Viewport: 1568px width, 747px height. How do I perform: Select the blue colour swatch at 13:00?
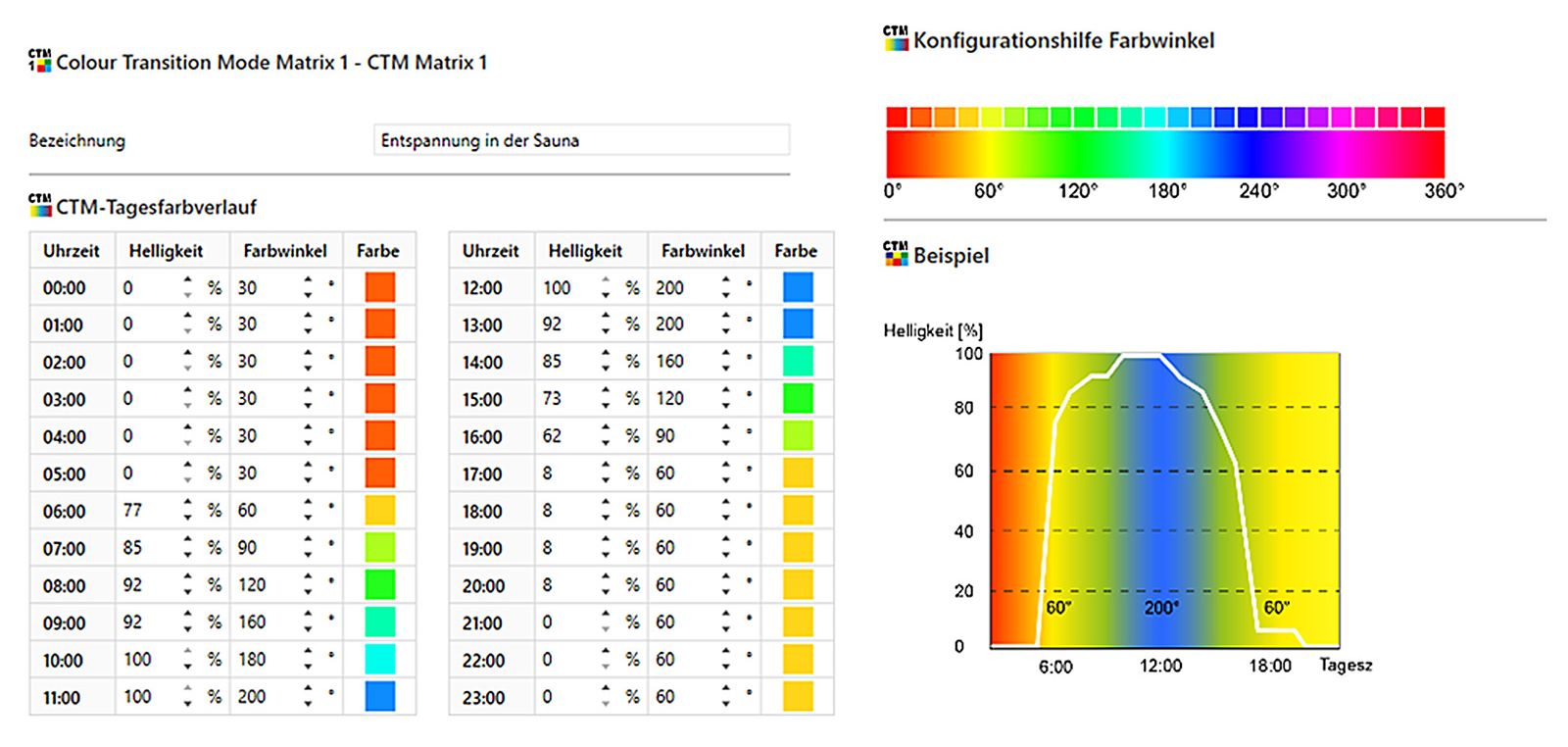click(798, 324)
